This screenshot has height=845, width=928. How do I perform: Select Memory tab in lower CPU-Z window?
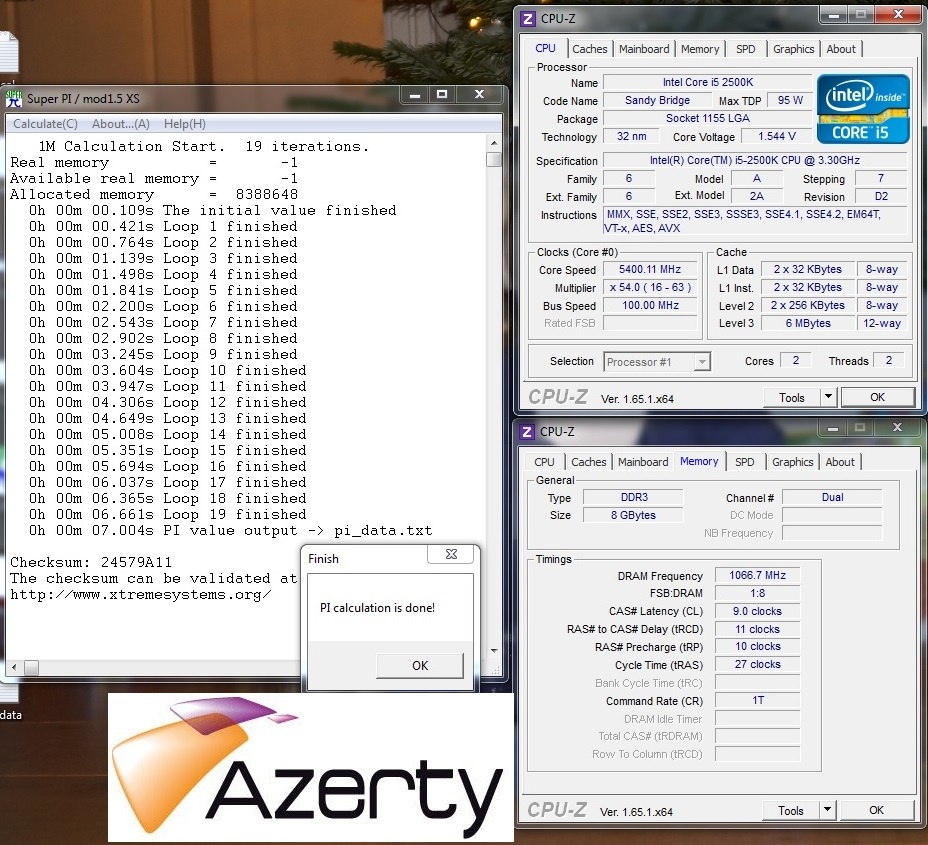[x=699, y=462]
